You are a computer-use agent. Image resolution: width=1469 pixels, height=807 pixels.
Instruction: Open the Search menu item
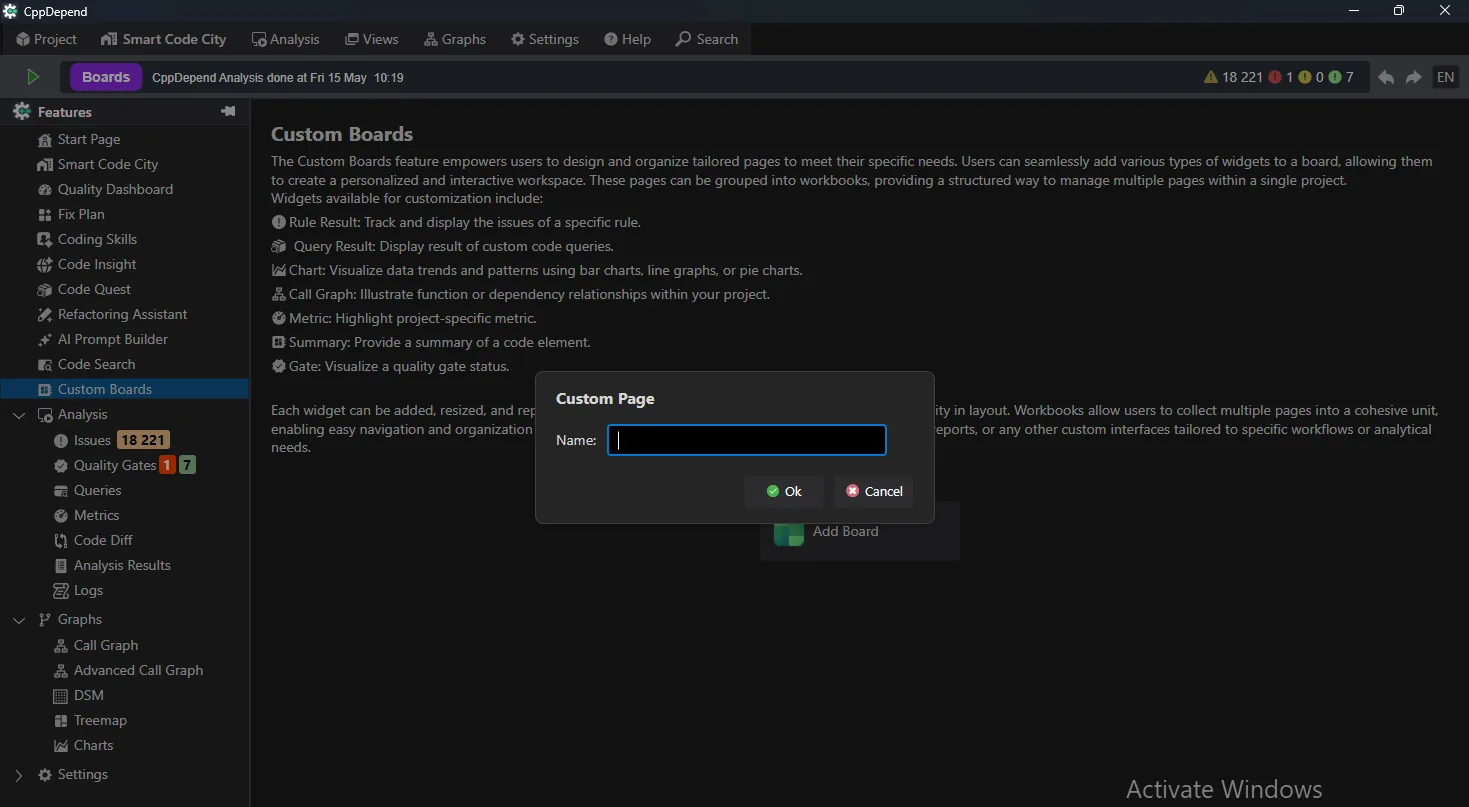[707, 39]
